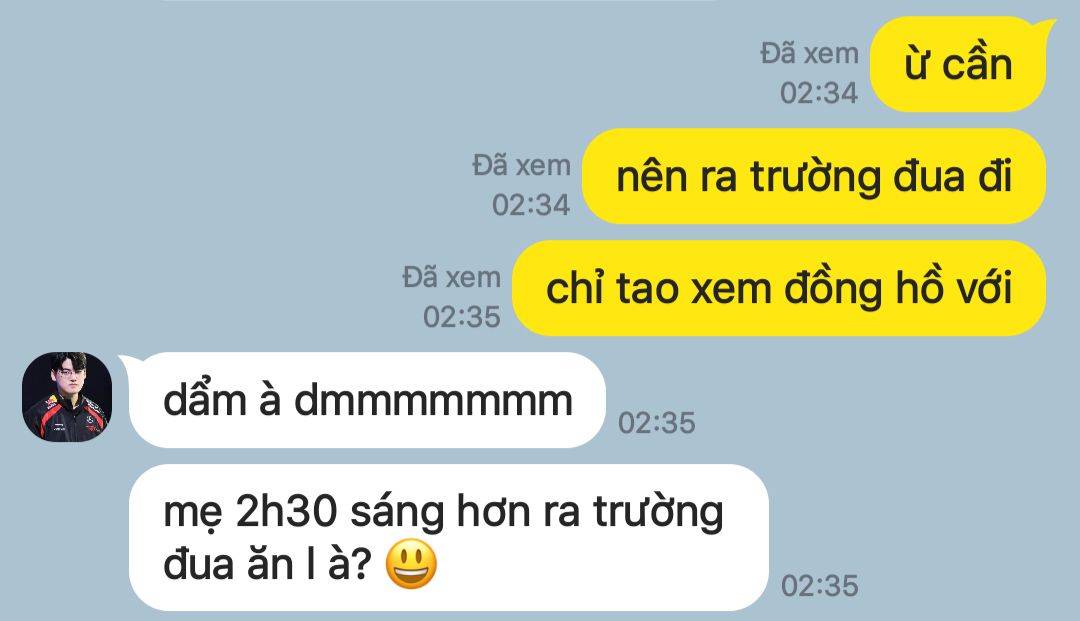Image resolution: width=1080 pixels, height=621 pixels.
Task: Tap the 02:34 timestamp beside 'nên ra trường đua đi'
Action: click(531, 205)
